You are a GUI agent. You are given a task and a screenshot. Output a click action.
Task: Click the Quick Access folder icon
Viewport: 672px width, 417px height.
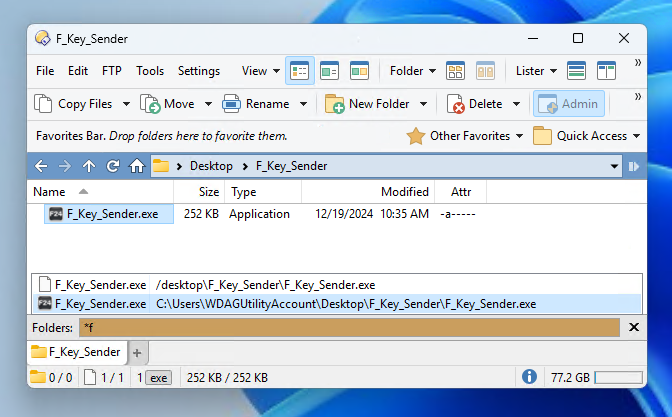coord(542,136)
